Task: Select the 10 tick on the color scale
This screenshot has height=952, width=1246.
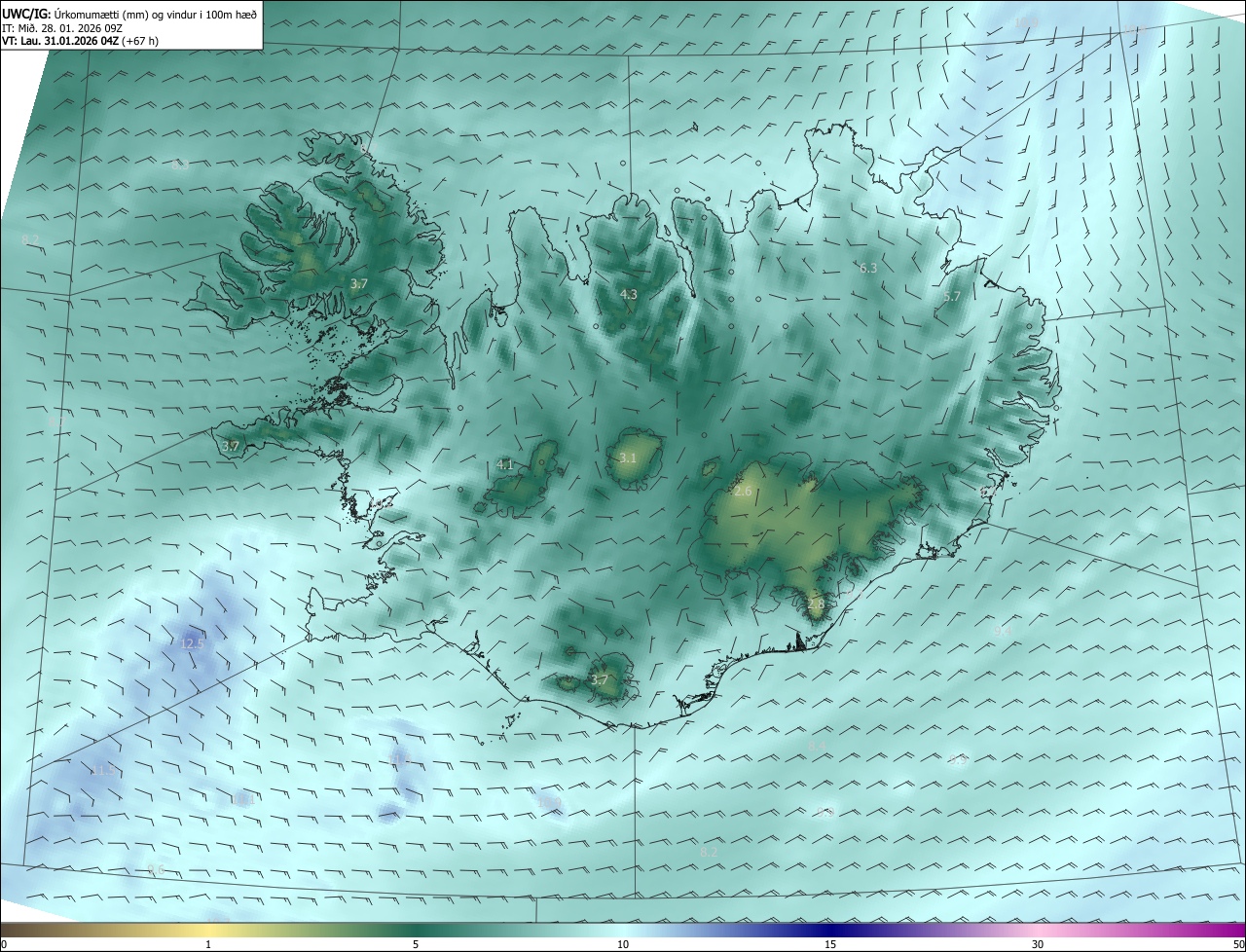Action: (623, 944)
